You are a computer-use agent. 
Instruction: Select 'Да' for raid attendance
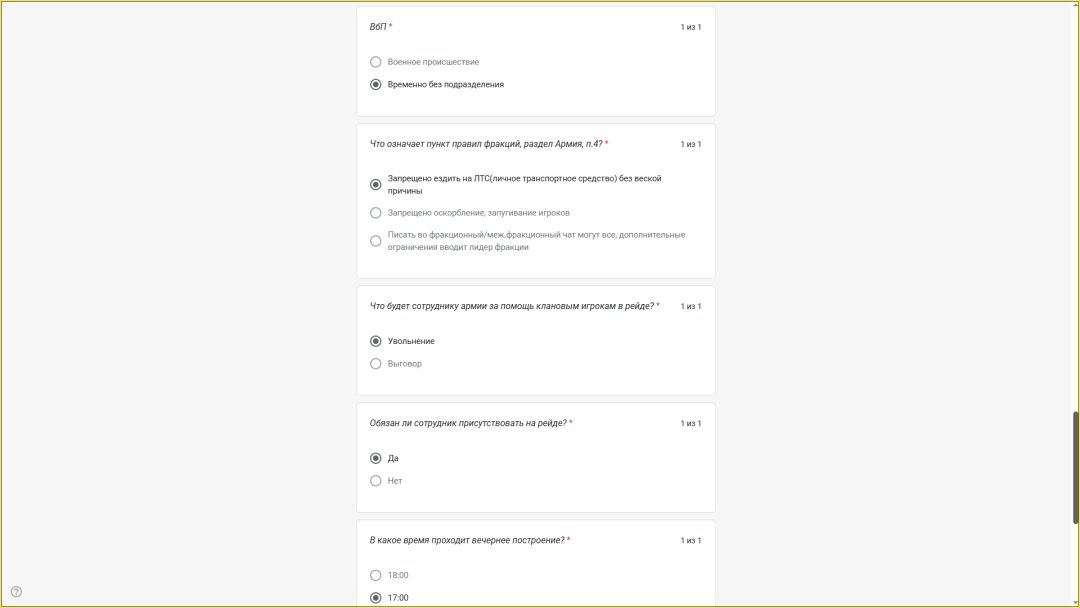(376, 458)
